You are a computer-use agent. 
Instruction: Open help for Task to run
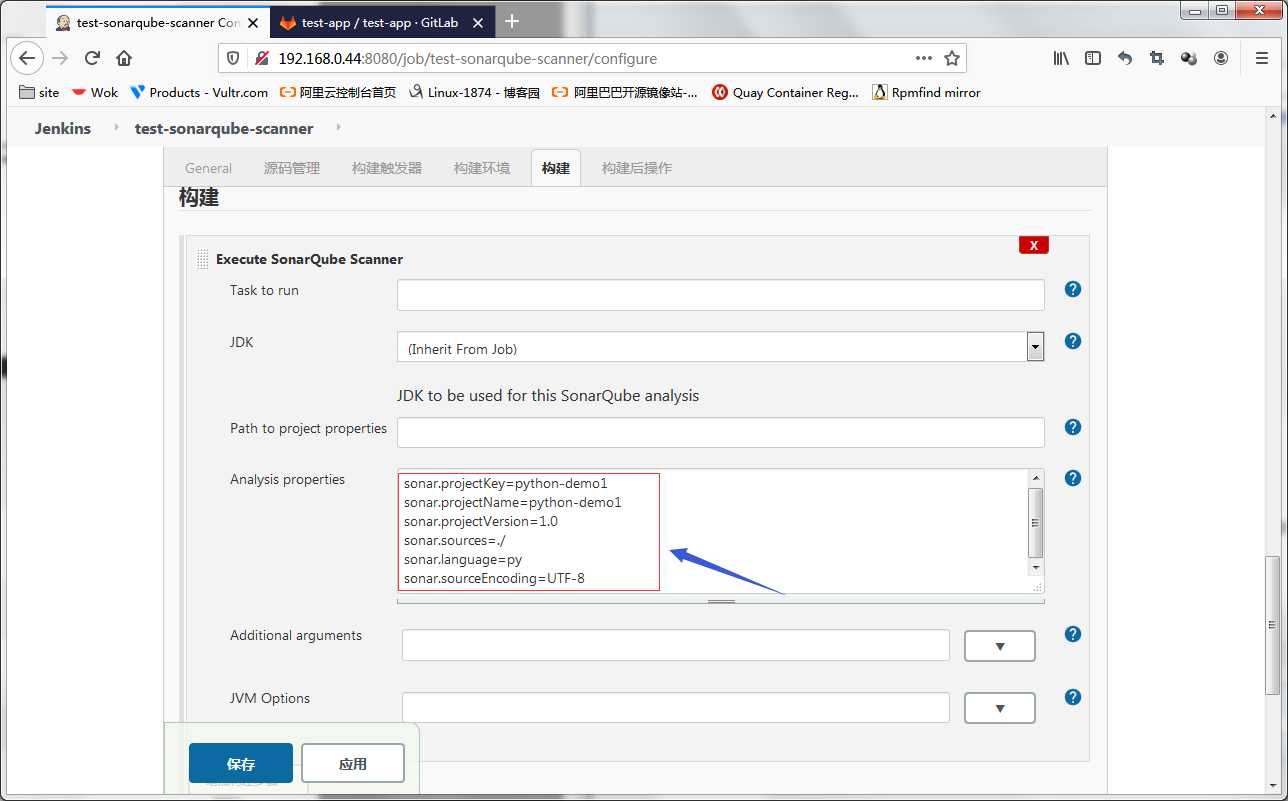pos(1072,289)
